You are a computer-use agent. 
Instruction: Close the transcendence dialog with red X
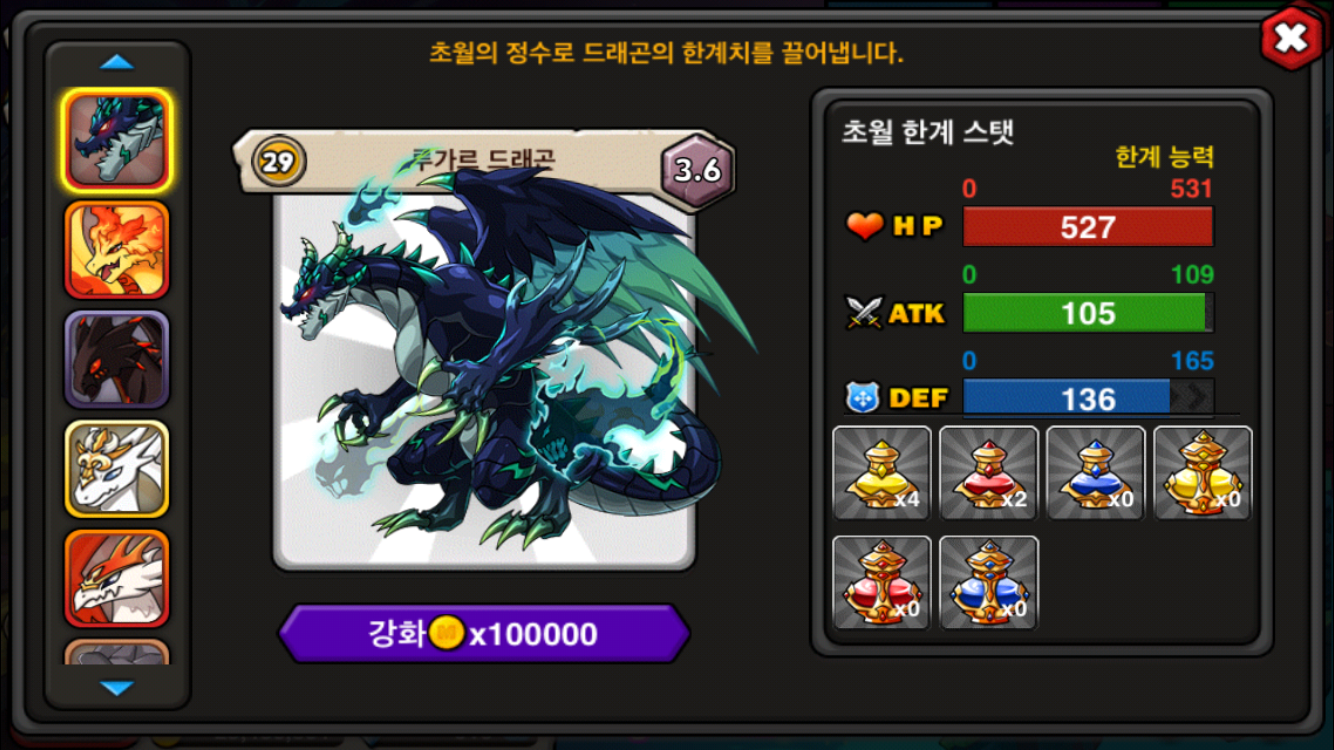tap(1291, 39)
